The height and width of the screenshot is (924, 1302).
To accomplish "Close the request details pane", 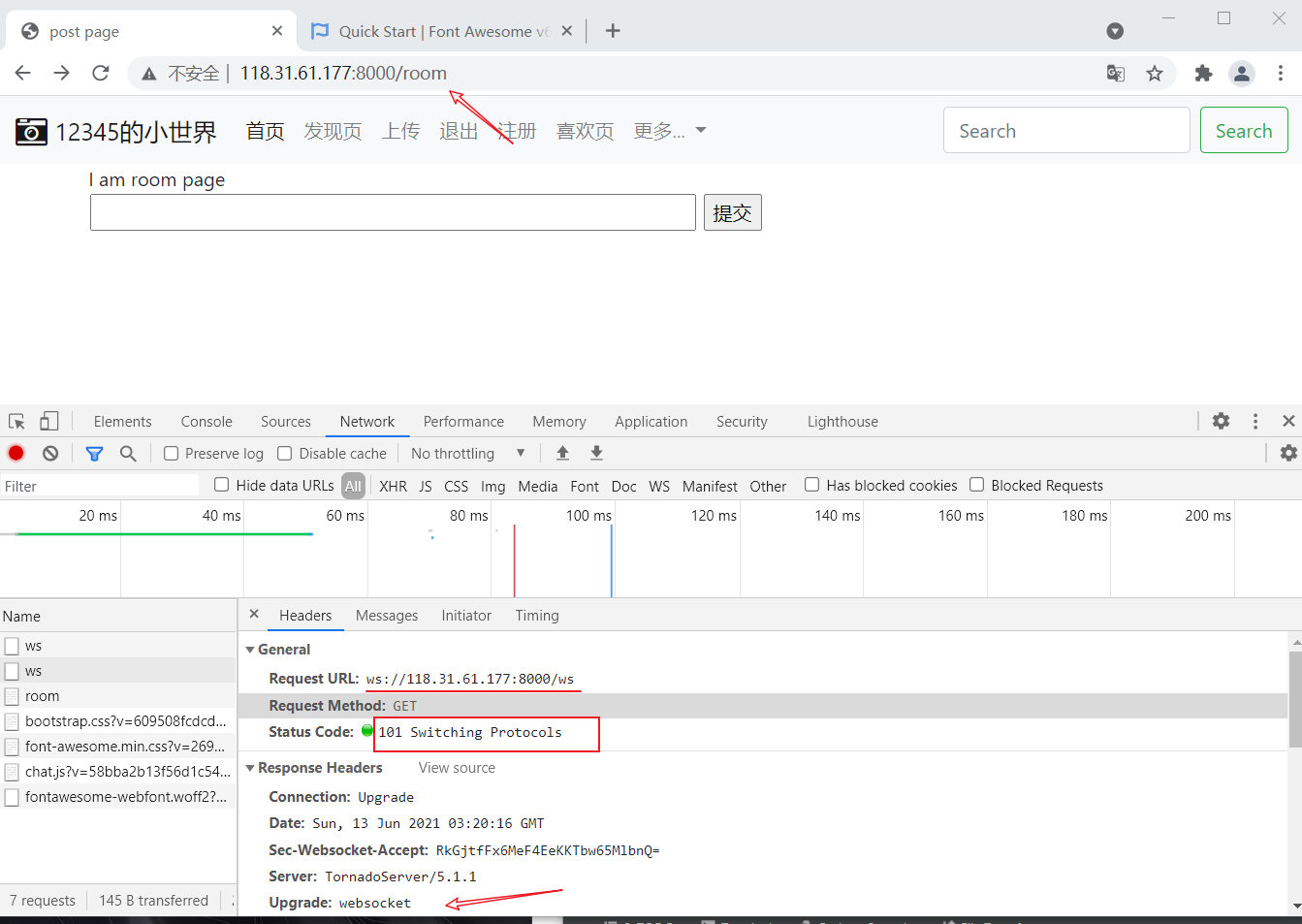I will click(254, 614).
